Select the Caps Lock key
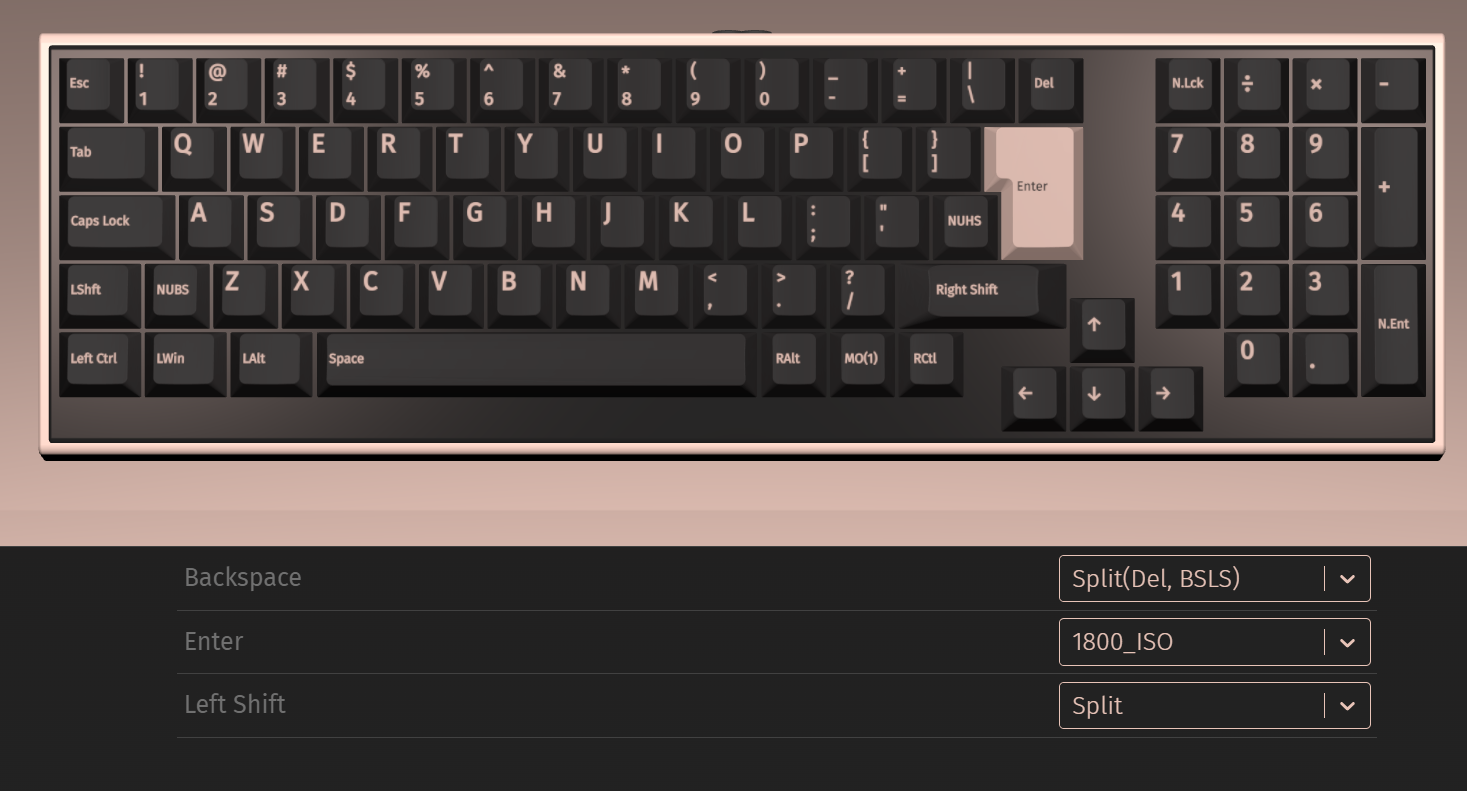The image size is (1467, 791). click(x=117, y=227)
